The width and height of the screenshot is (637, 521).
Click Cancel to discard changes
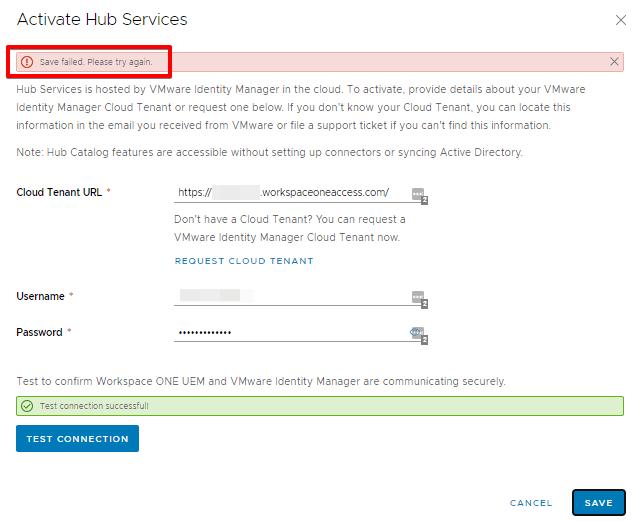[531, 503]
